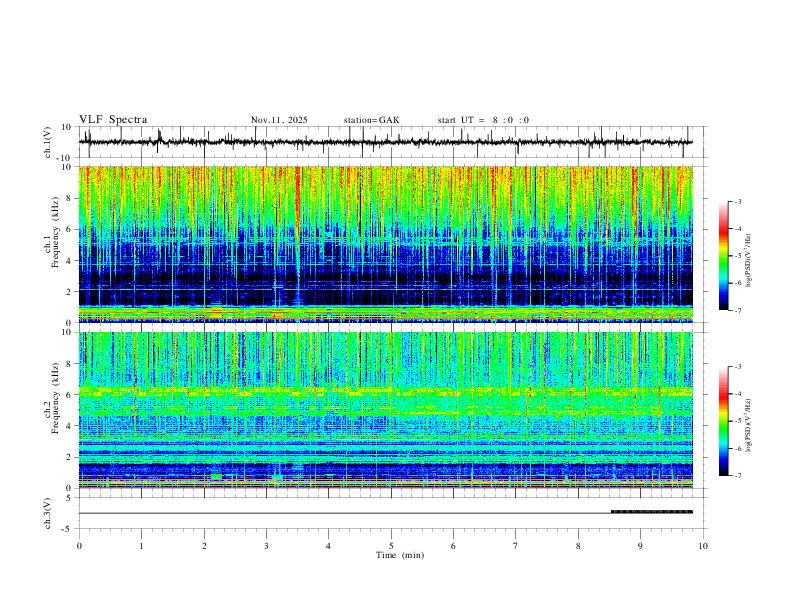Click the time axis tick label '10'
The image size is (792, 612).
pyautogui.click(x=703, y=546)
